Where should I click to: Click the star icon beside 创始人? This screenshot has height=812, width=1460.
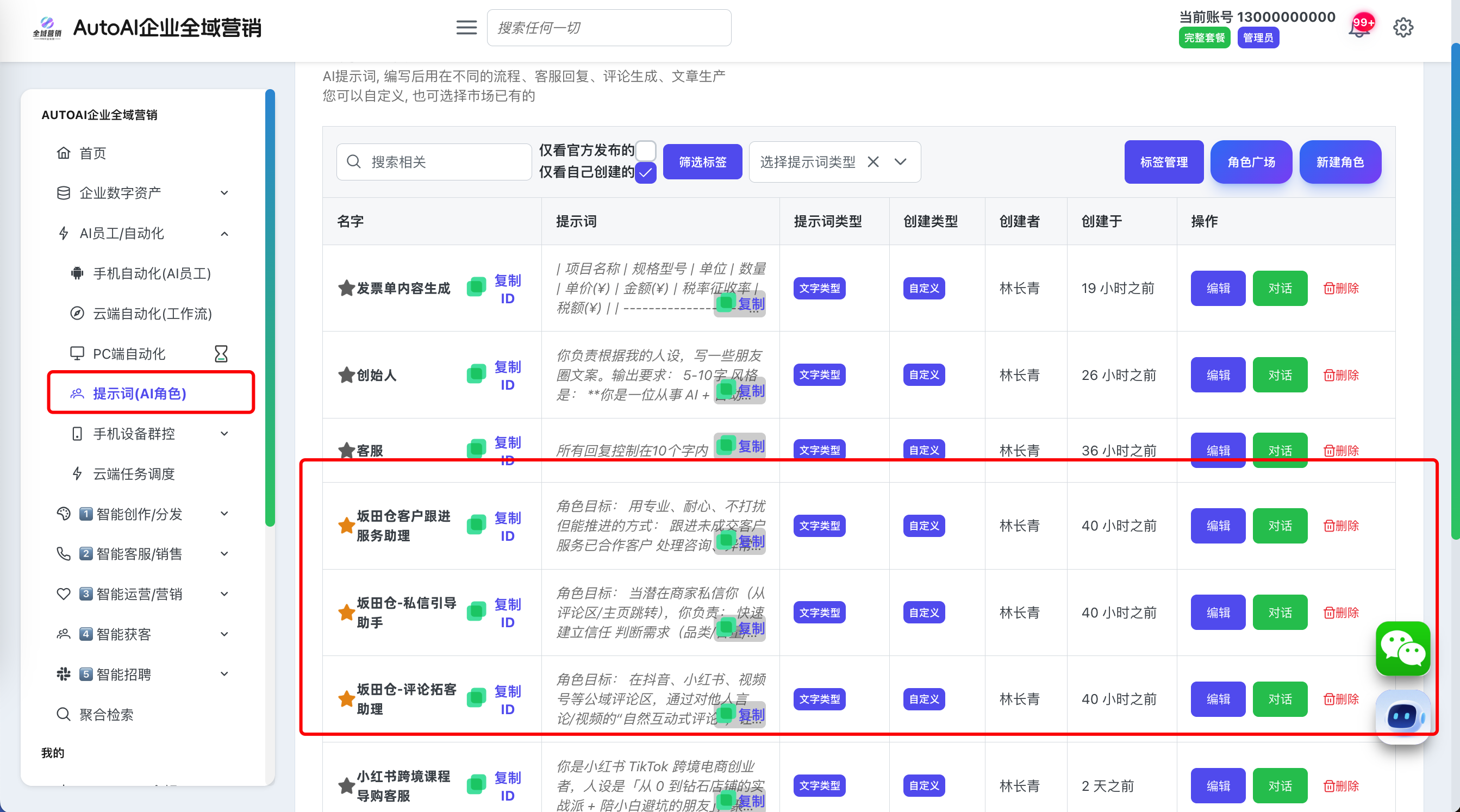[346, 374]
